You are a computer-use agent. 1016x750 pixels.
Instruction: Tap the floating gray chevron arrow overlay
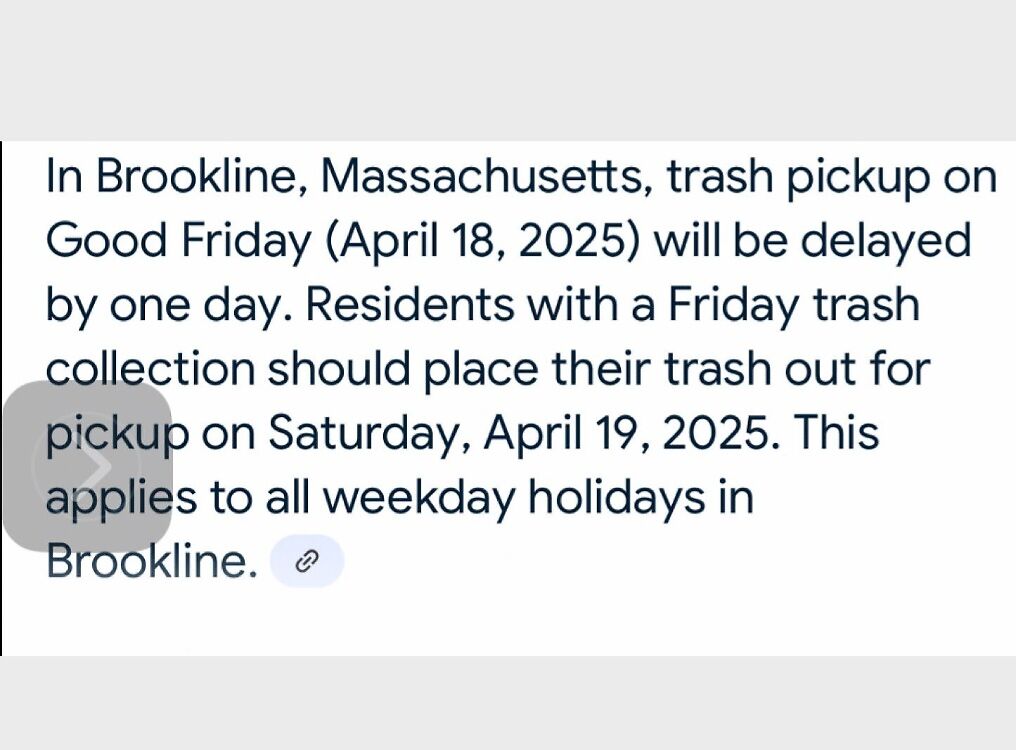point(87,466)
